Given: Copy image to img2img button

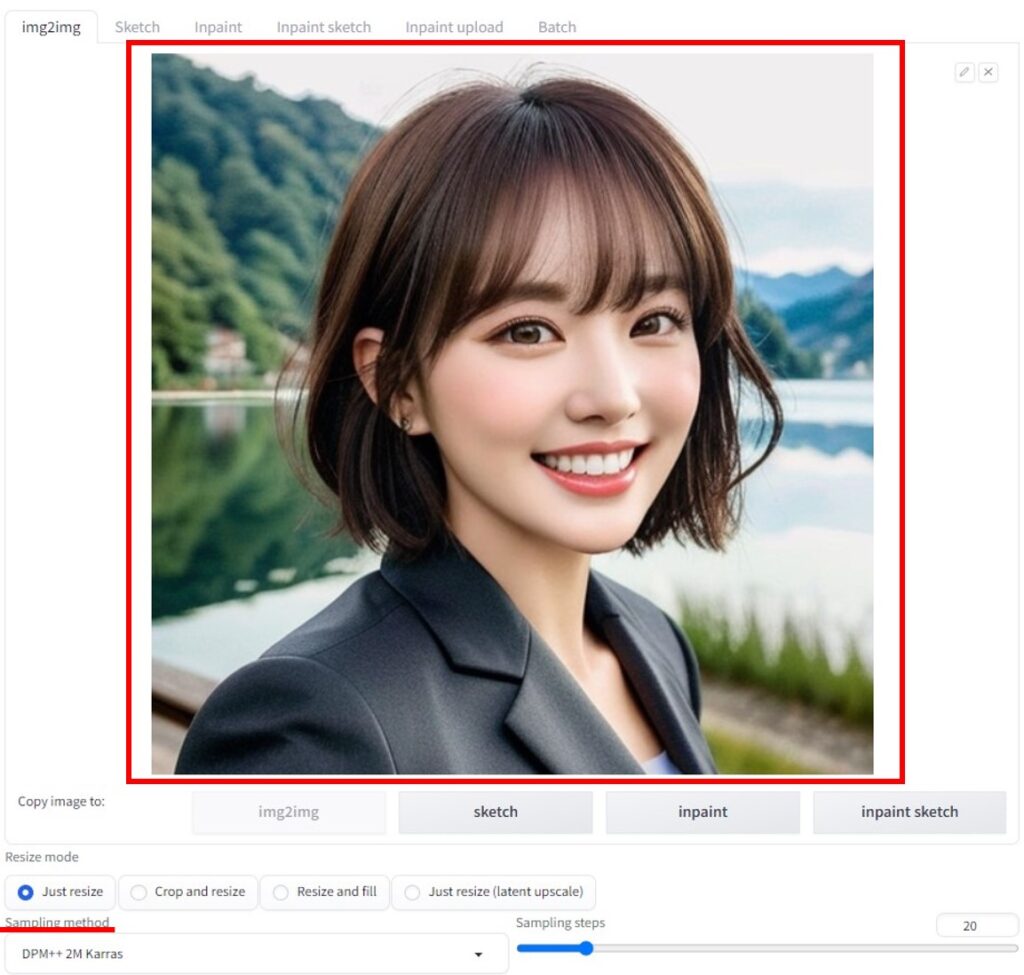Looking at the screenshot, I should pyautogui.click(x=289, y=812).
